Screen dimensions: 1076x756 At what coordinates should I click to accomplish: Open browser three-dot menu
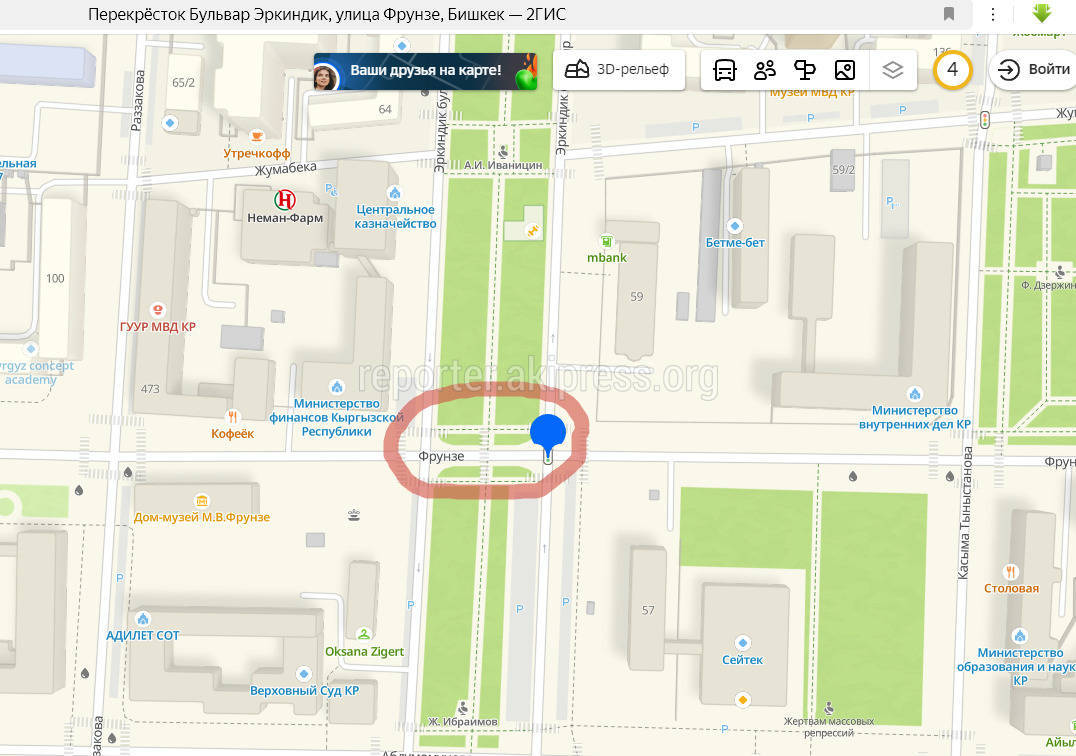click(x=992, y=14)
